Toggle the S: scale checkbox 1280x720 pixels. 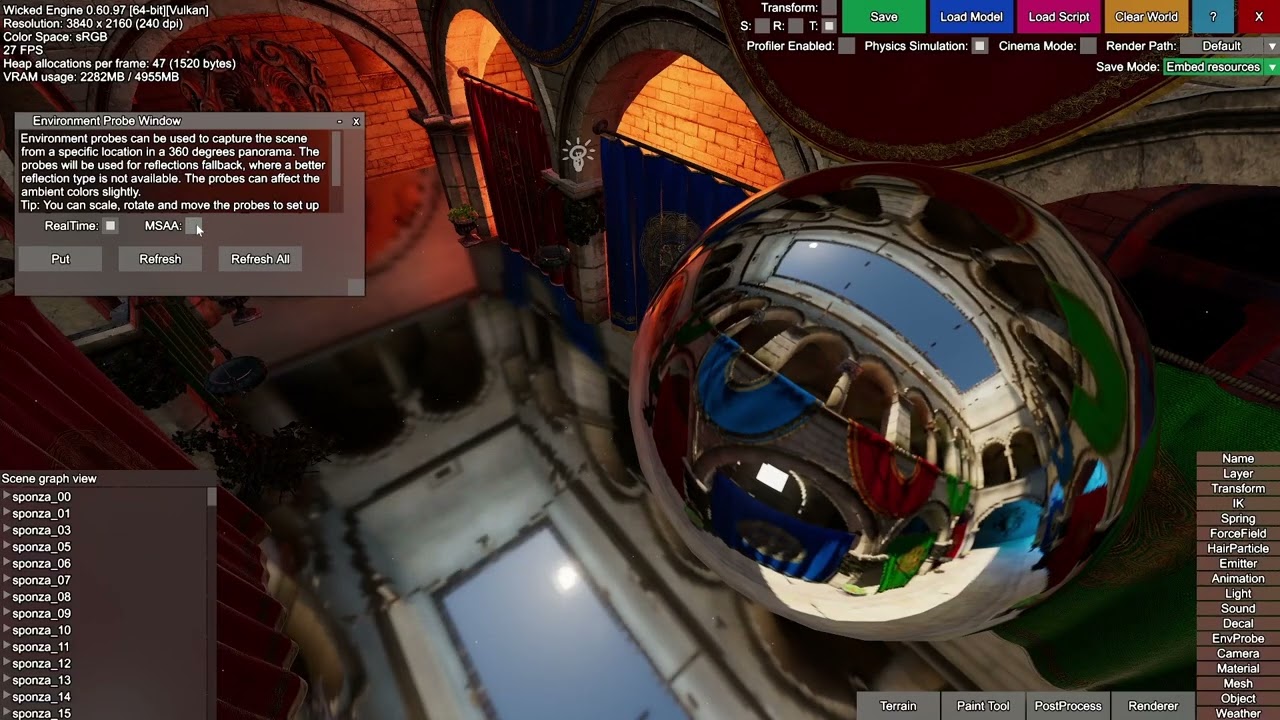[762, 26]
